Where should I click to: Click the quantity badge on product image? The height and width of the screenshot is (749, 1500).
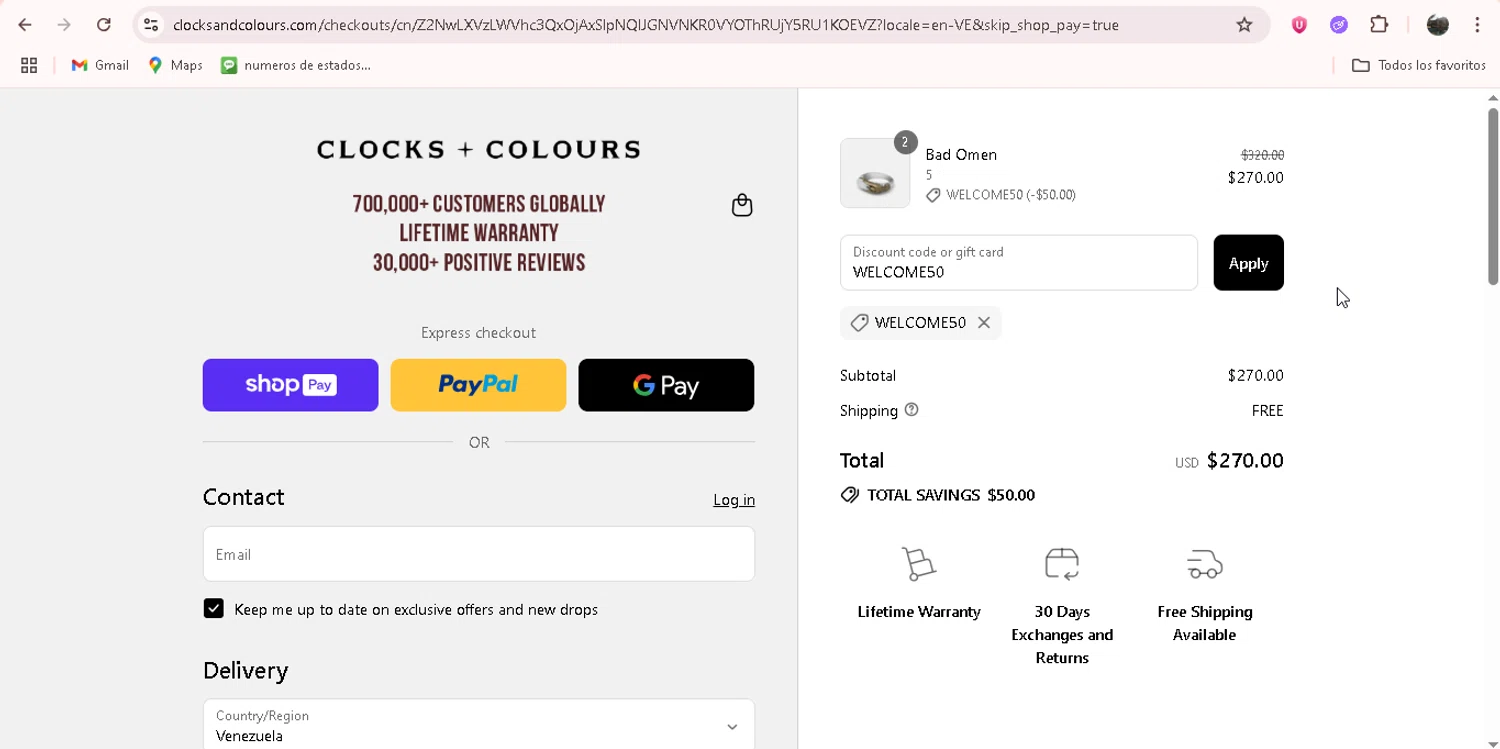tap(905, 142)
